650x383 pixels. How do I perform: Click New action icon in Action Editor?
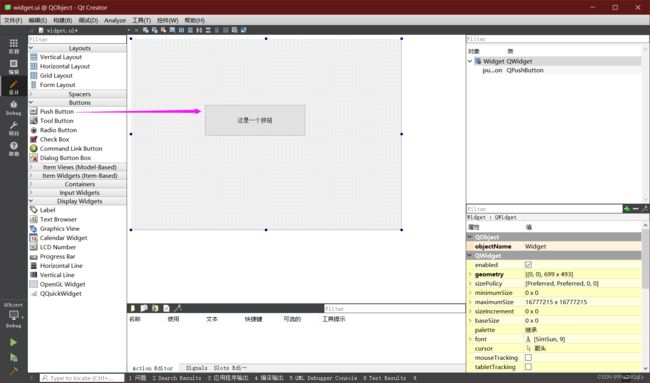click(x=133, y=308)
